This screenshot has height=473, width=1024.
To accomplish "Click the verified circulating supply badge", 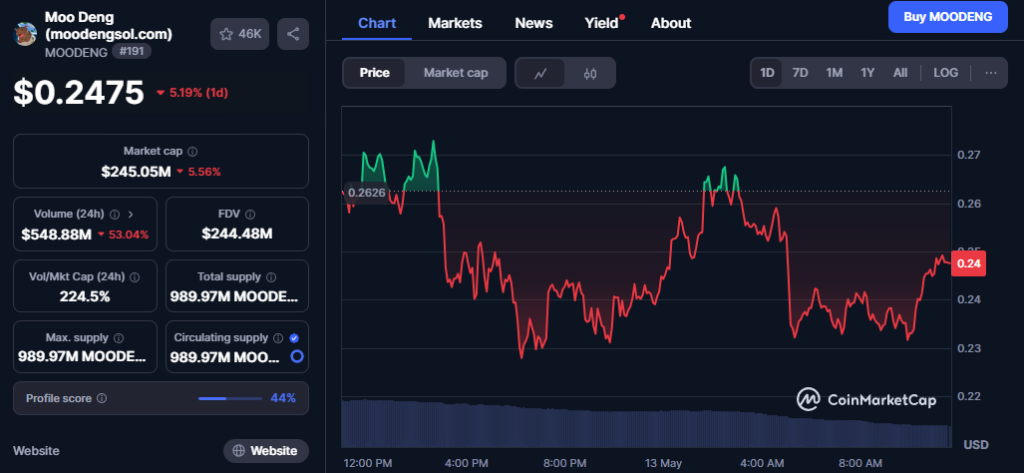I will coord(294,338).
